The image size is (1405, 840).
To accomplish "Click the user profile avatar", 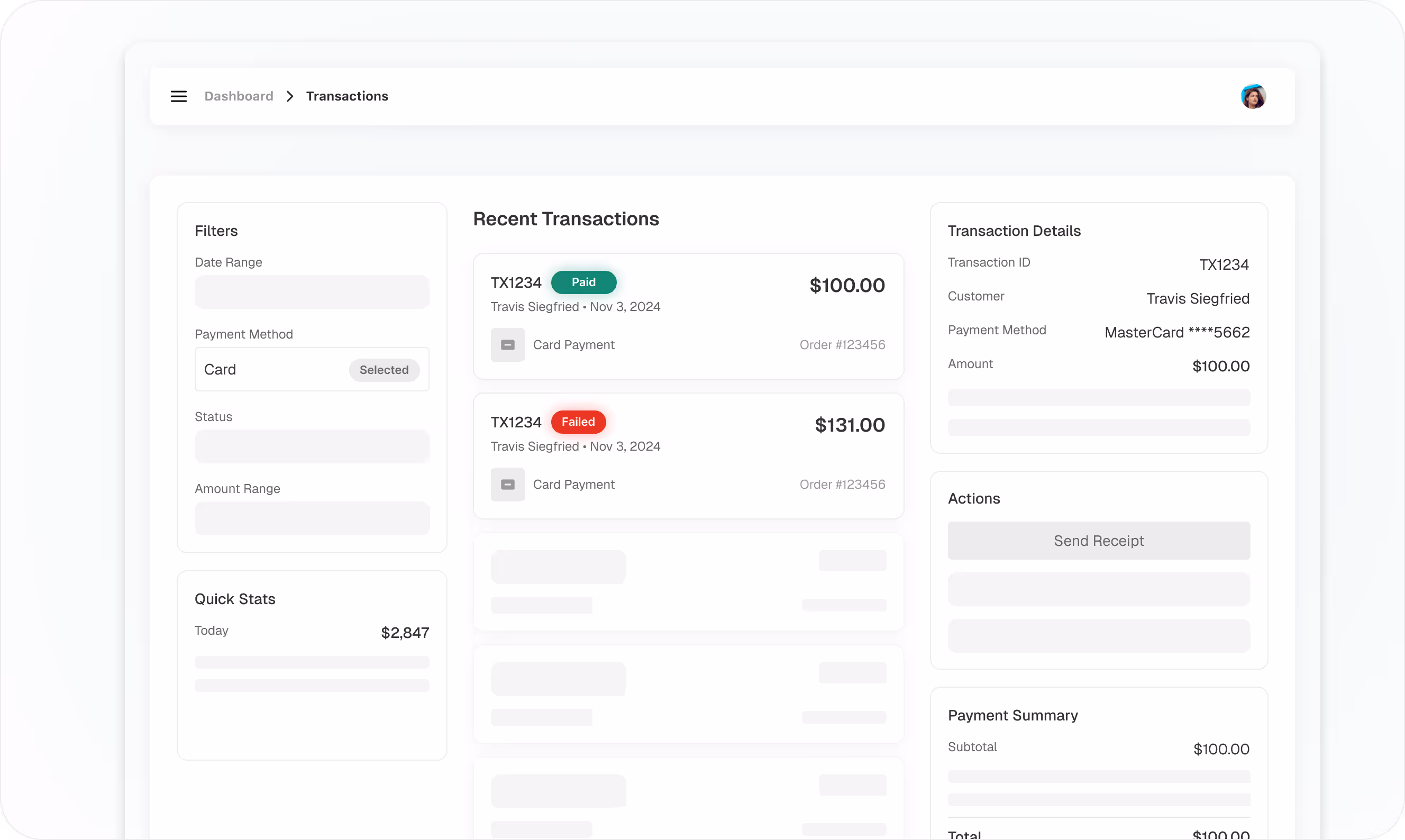I will pyautogui.click(x=1253, y=96).
